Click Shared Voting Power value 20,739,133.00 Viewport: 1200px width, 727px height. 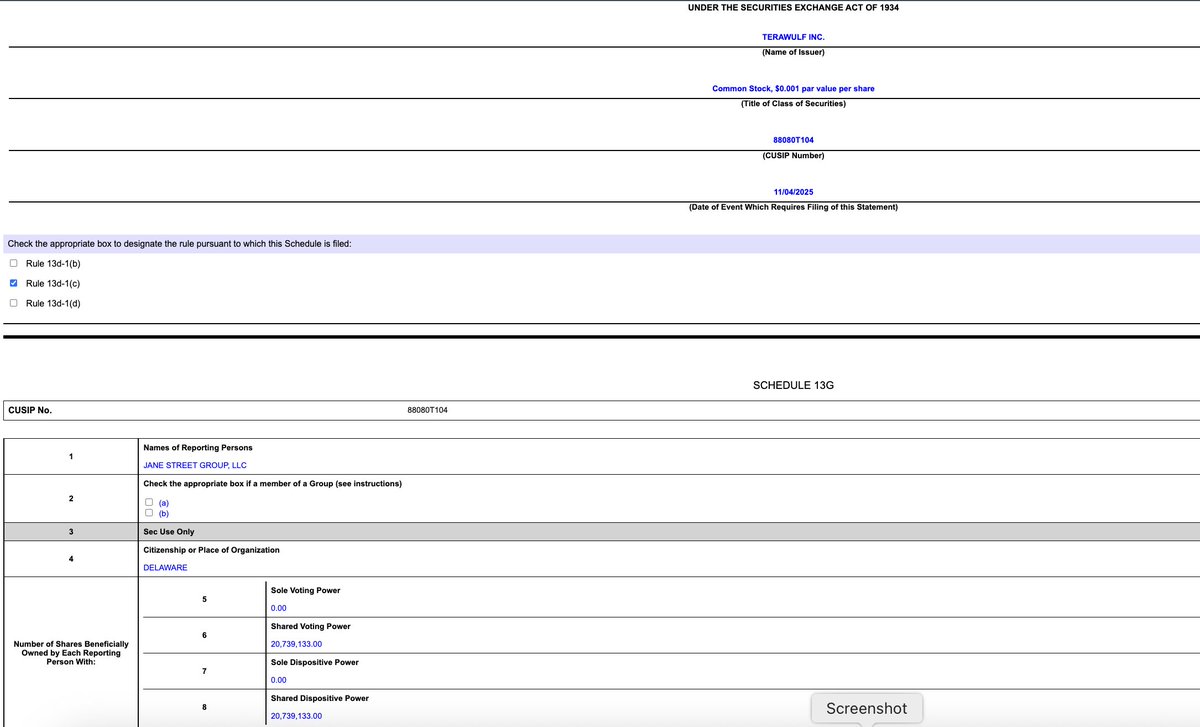coord(296,644)
